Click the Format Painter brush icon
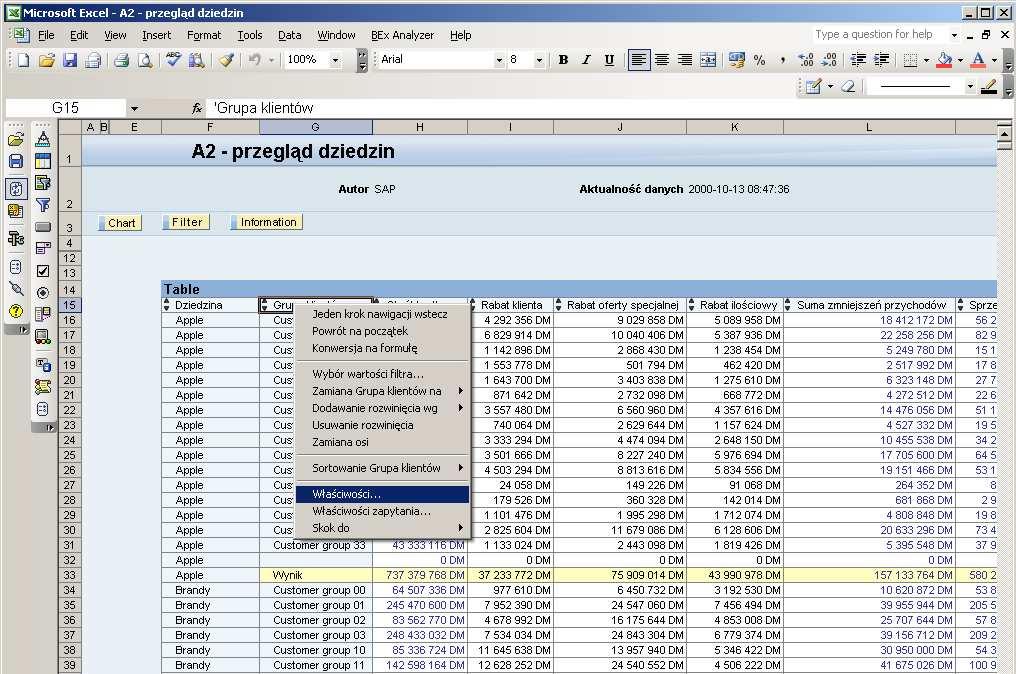The image size is (1016, 674). click(225, 60)
